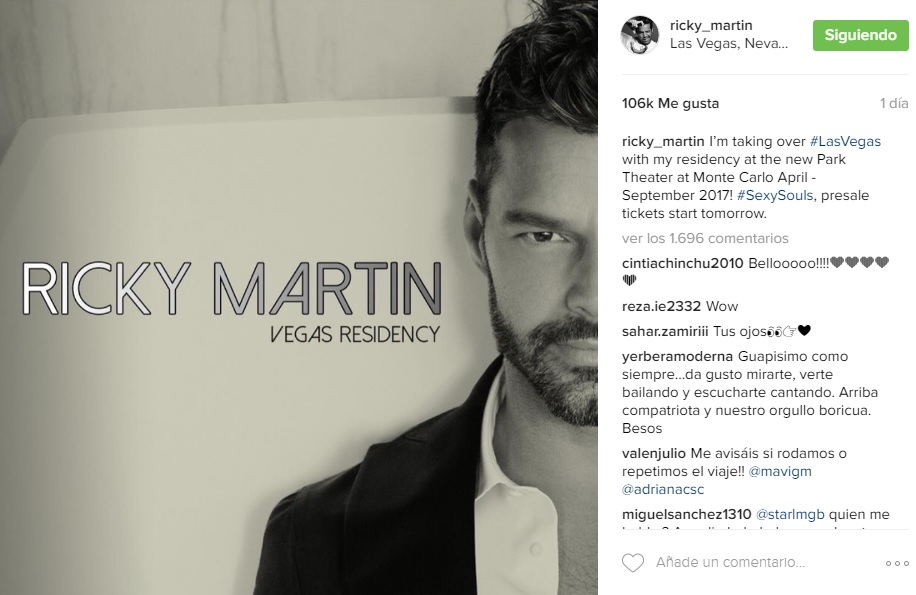Open the #SexySouls hashtag link

(775, 196)
